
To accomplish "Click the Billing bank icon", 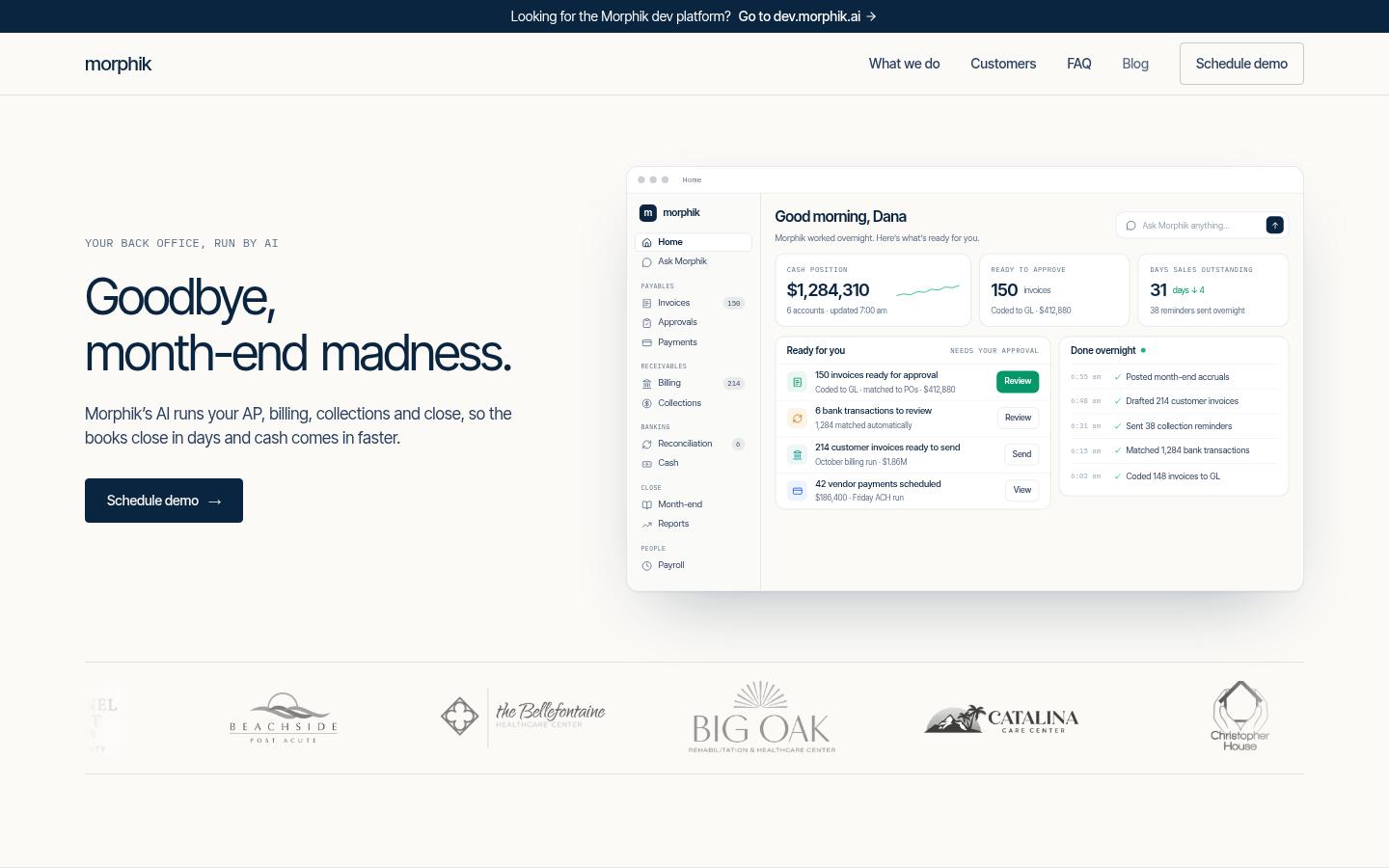I will point(646,383).
